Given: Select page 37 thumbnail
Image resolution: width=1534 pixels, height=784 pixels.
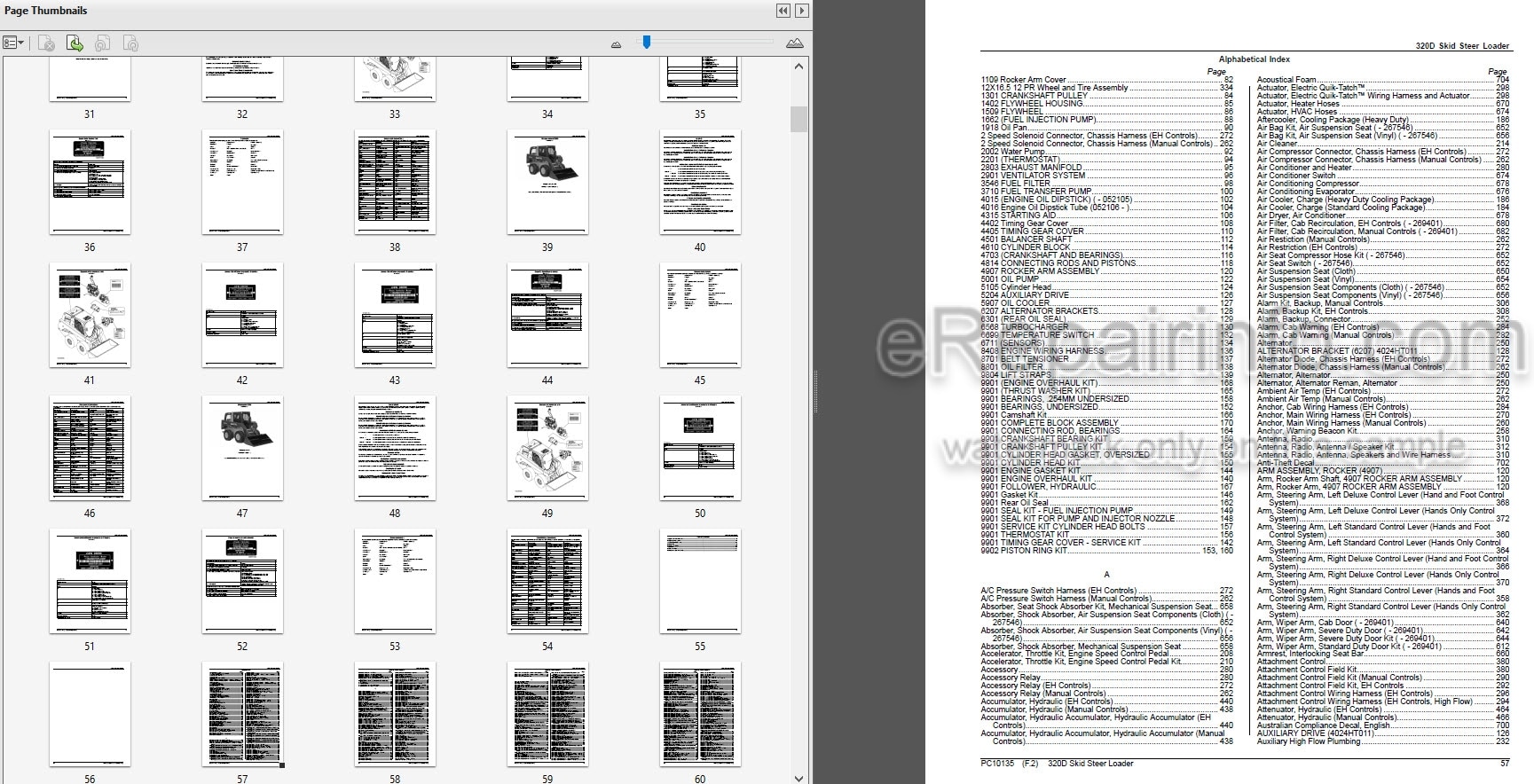Looking at the screenshot, I should point(242,182).
